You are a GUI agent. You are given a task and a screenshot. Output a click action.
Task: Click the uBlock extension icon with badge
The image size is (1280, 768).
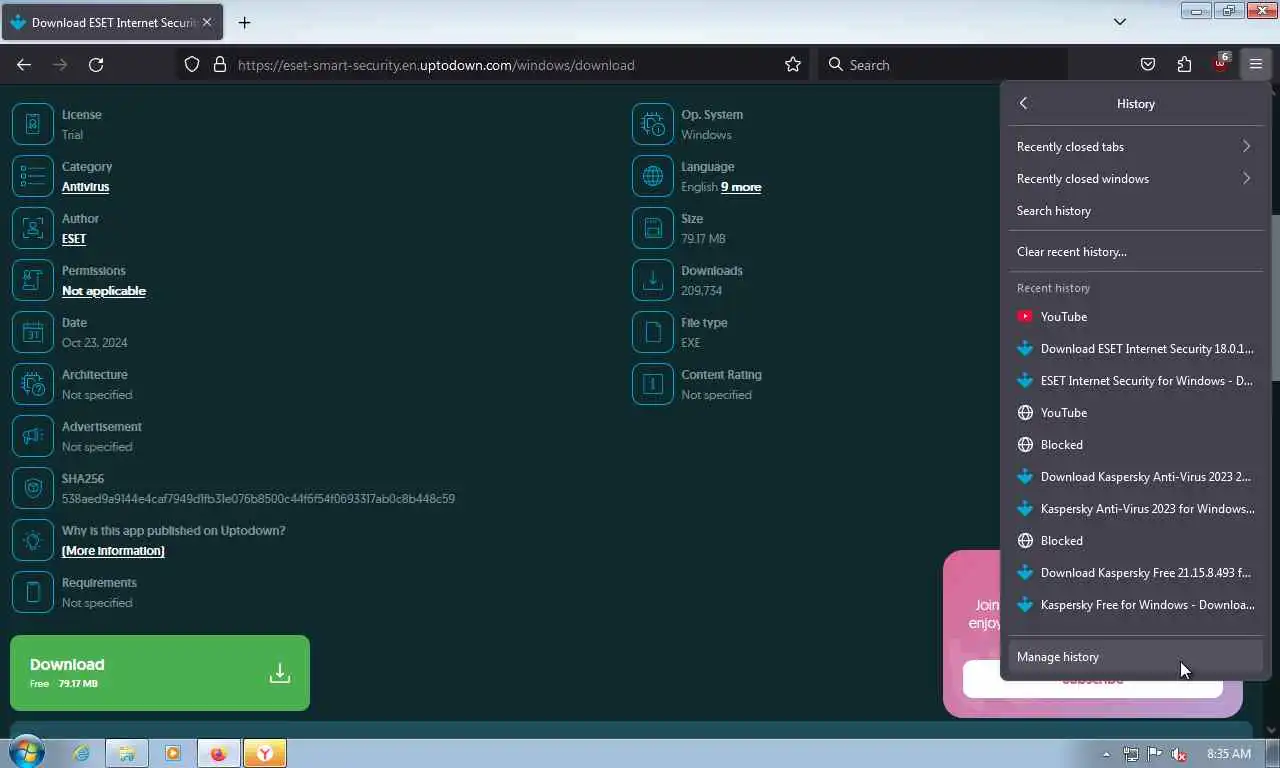pos(1220,63)
